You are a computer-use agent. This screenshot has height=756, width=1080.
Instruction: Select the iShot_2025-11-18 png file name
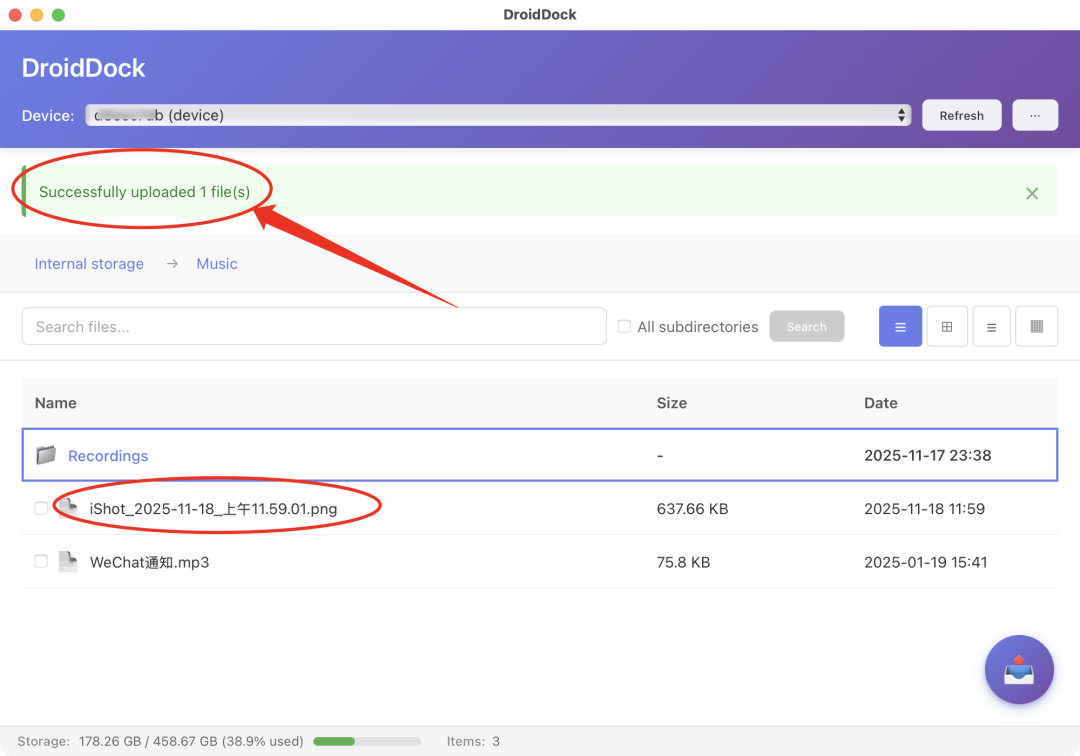pos(214,509)
